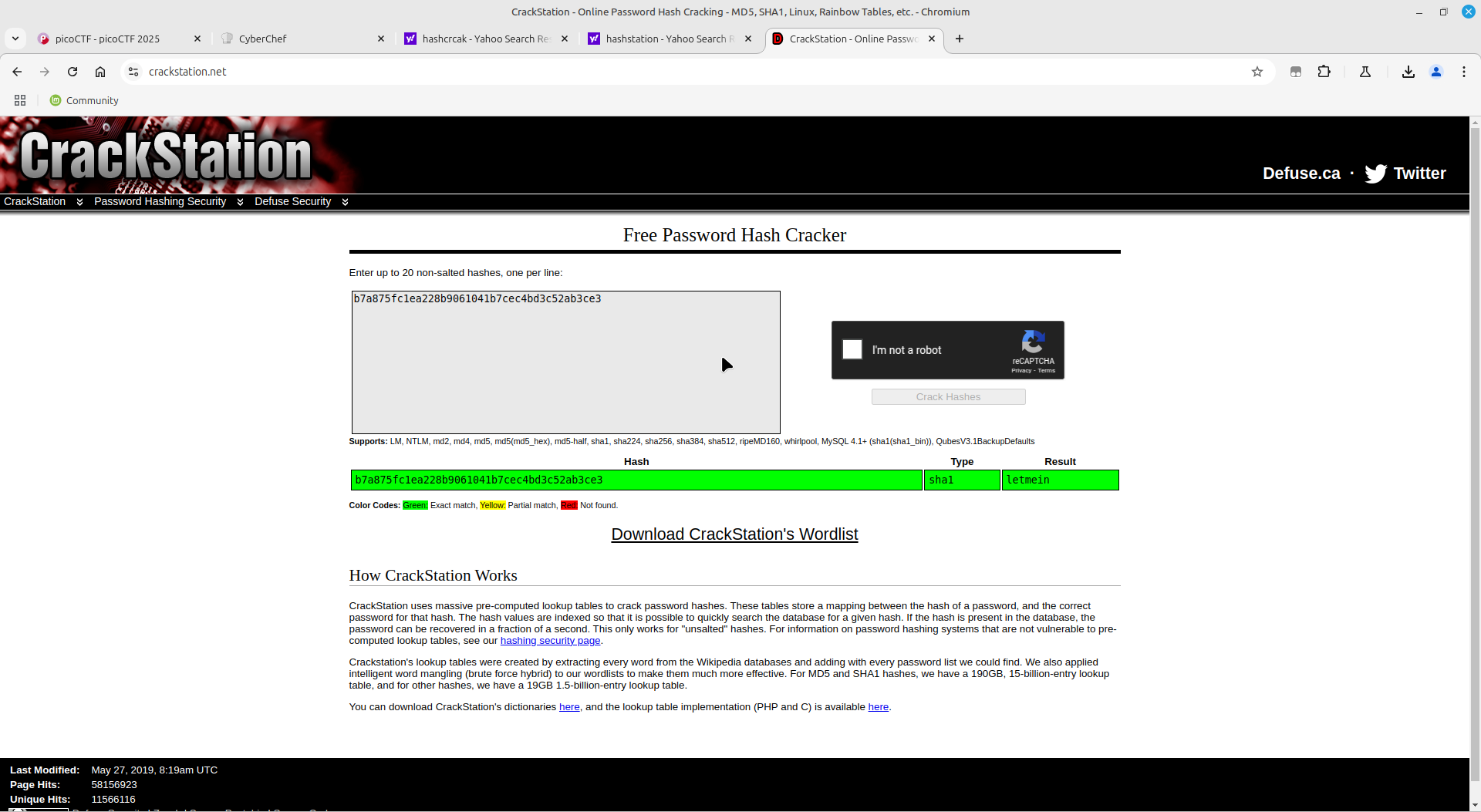Image resolution: width=1481 pixels, height=812 pixels.
Task: Open the Chrome Labs flask icon
Action: (x=1365, y=72)
